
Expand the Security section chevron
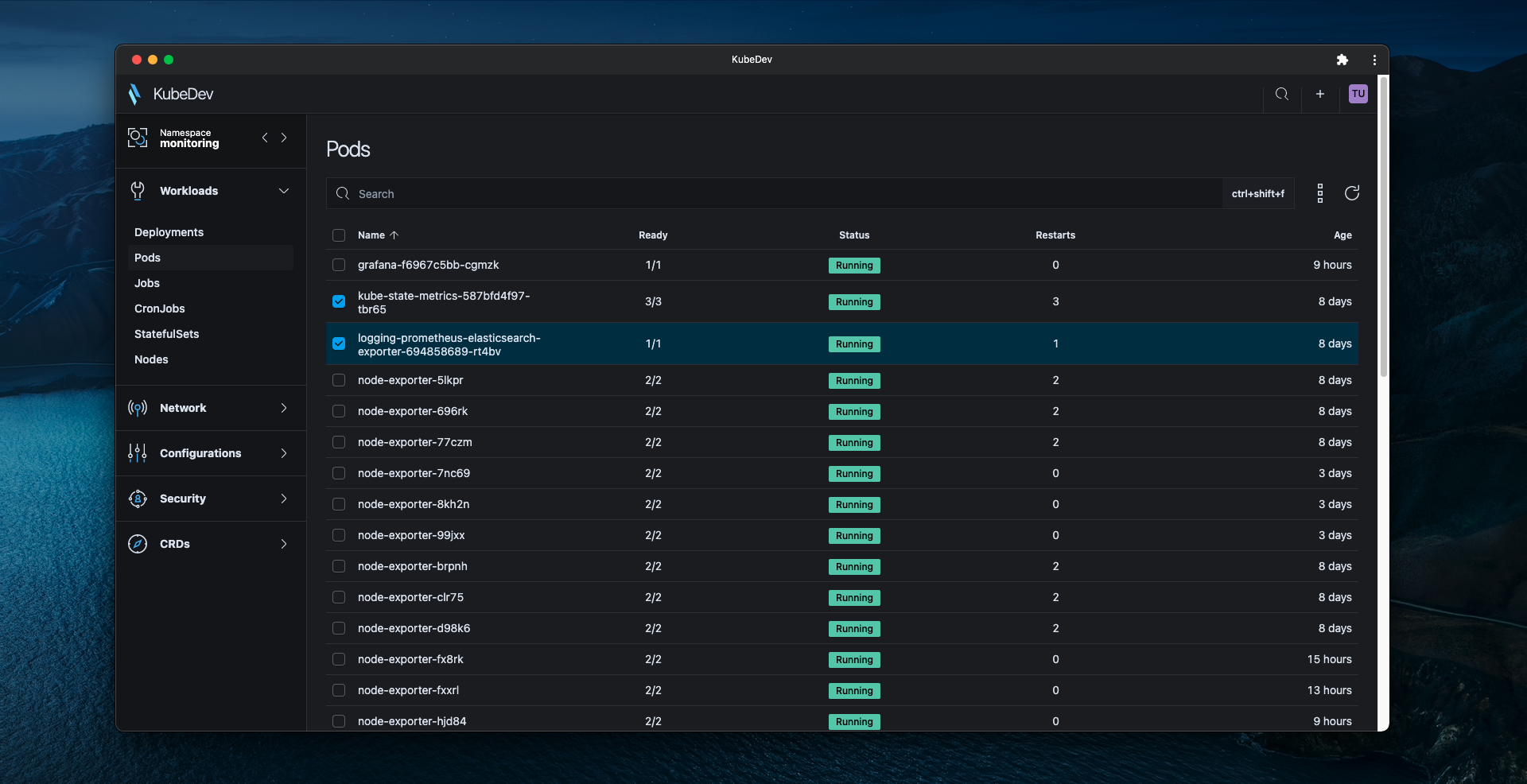click(284, 499)
